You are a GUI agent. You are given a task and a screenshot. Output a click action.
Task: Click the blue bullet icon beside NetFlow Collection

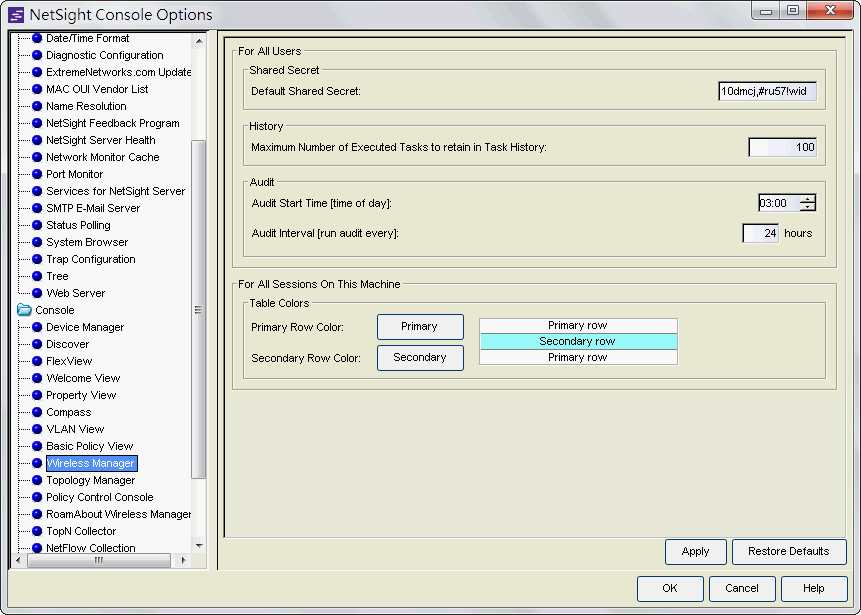click(x=37, y=548)
